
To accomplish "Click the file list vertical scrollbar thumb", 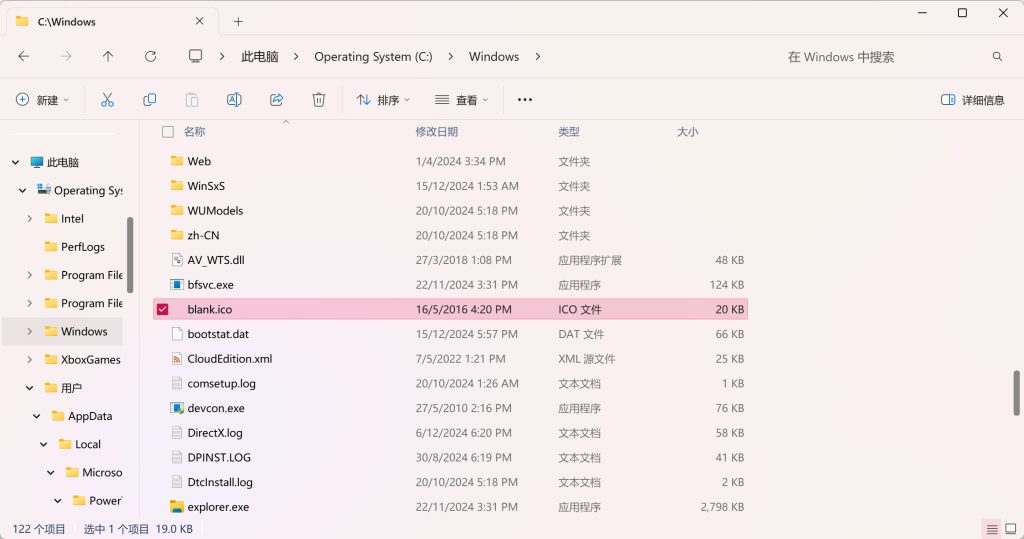I will (1016, 393).
